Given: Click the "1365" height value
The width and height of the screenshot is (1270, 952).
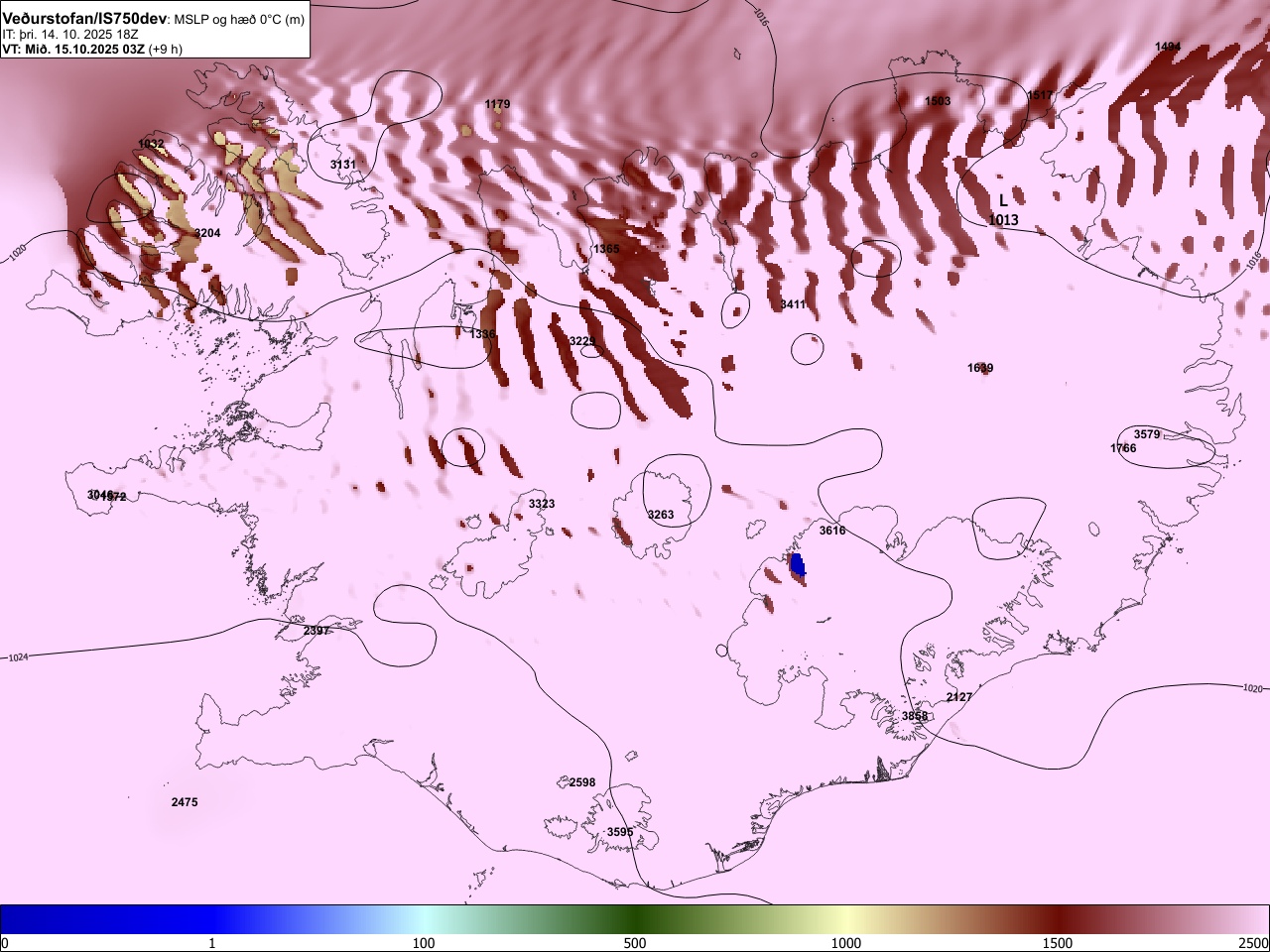Looking at the screenshot, I should pyautogui.click(x=606, y=249).
